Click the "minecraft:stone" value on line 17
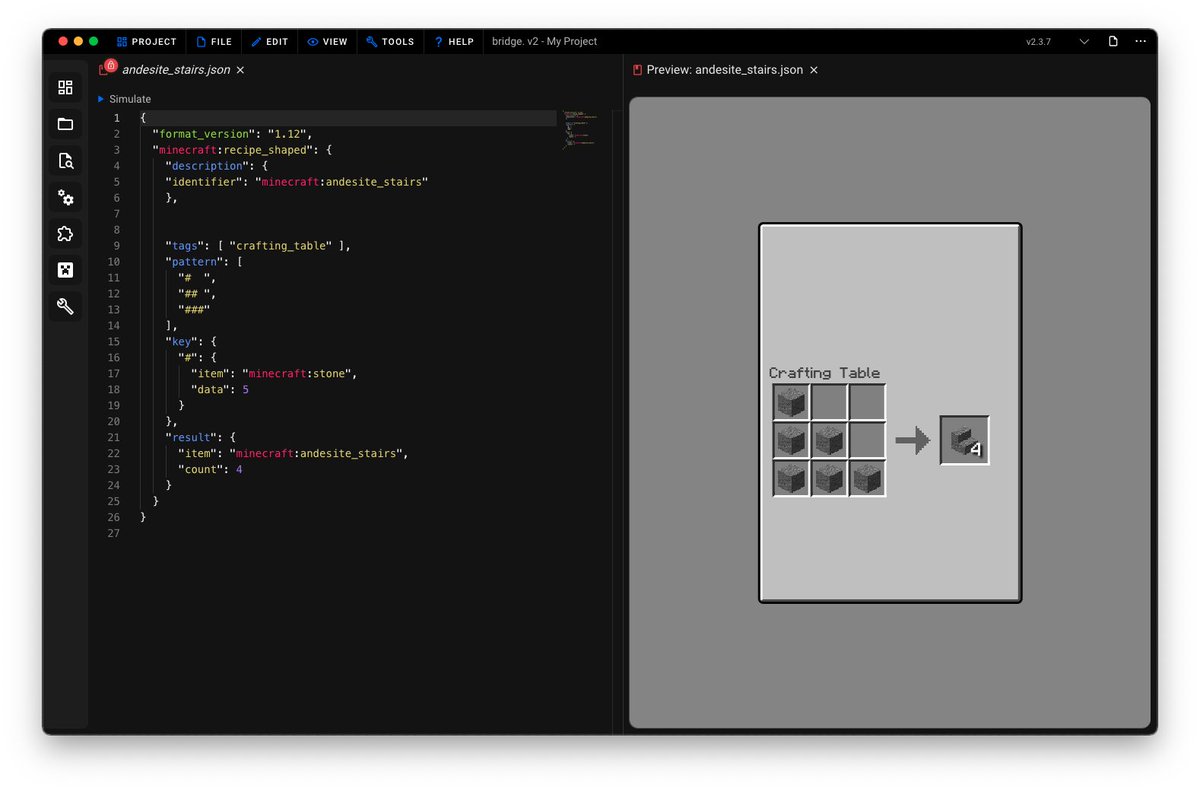 coord(297,374)
